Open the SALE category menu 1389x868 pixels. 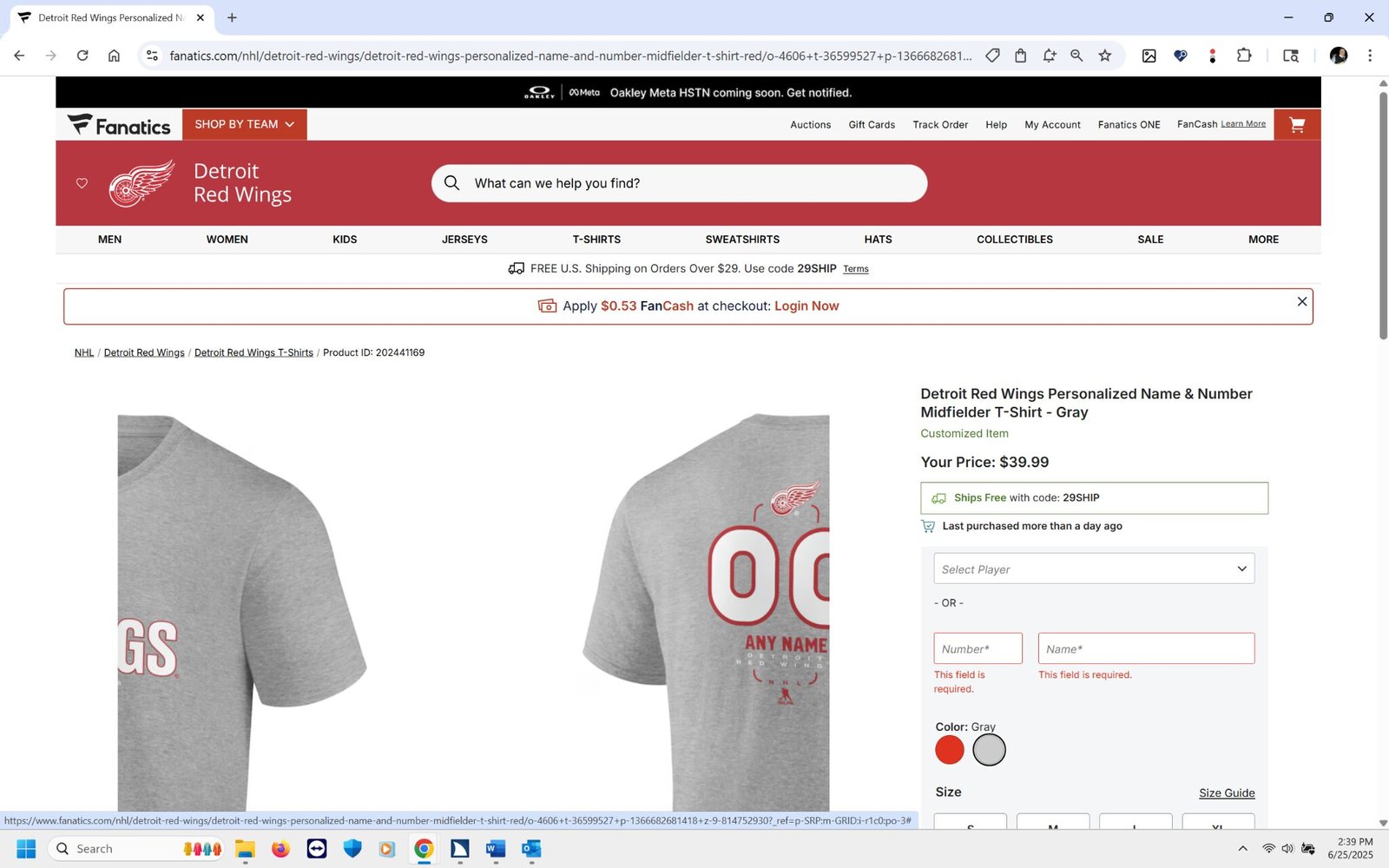(x=1150, y=240)
